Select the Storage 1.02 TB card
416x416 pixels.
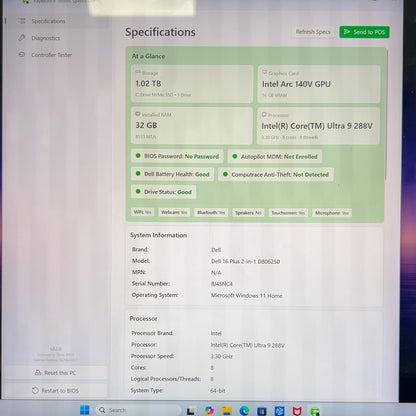tap(192, 84)
